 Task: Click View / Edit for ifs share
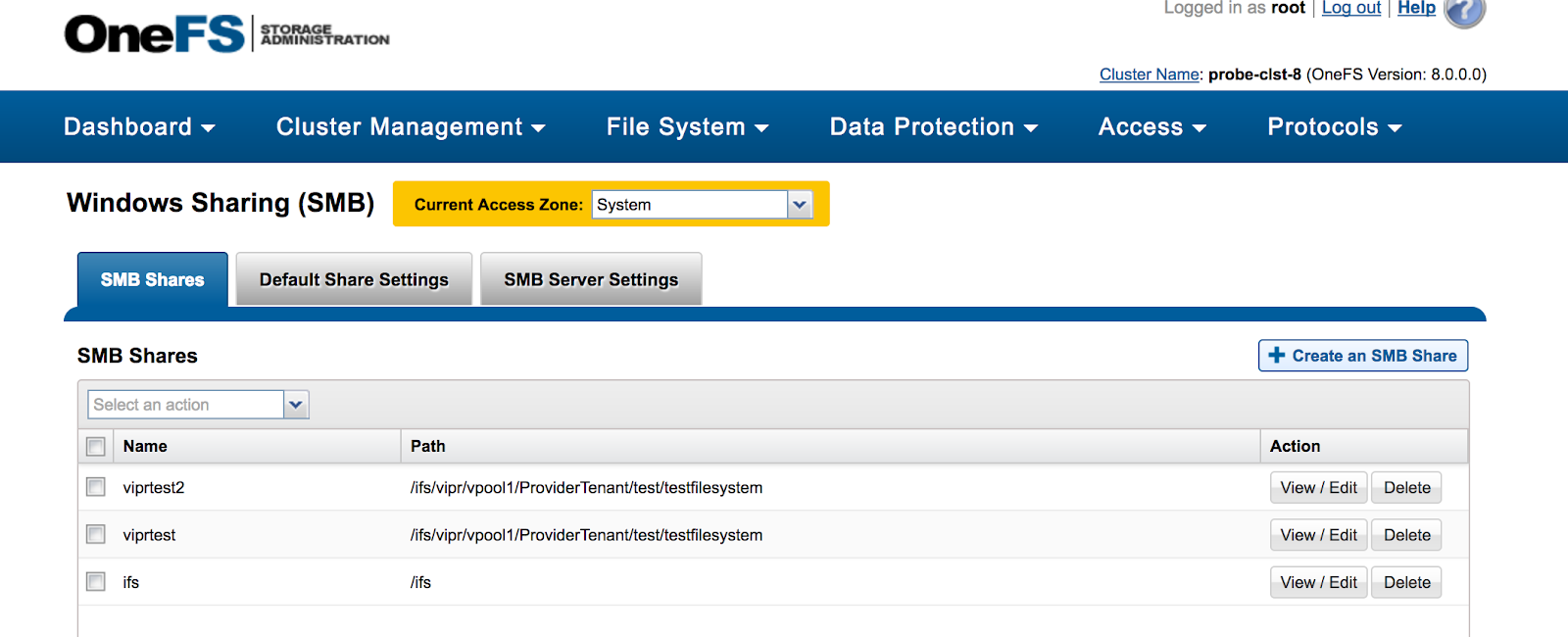point(1318,582)
